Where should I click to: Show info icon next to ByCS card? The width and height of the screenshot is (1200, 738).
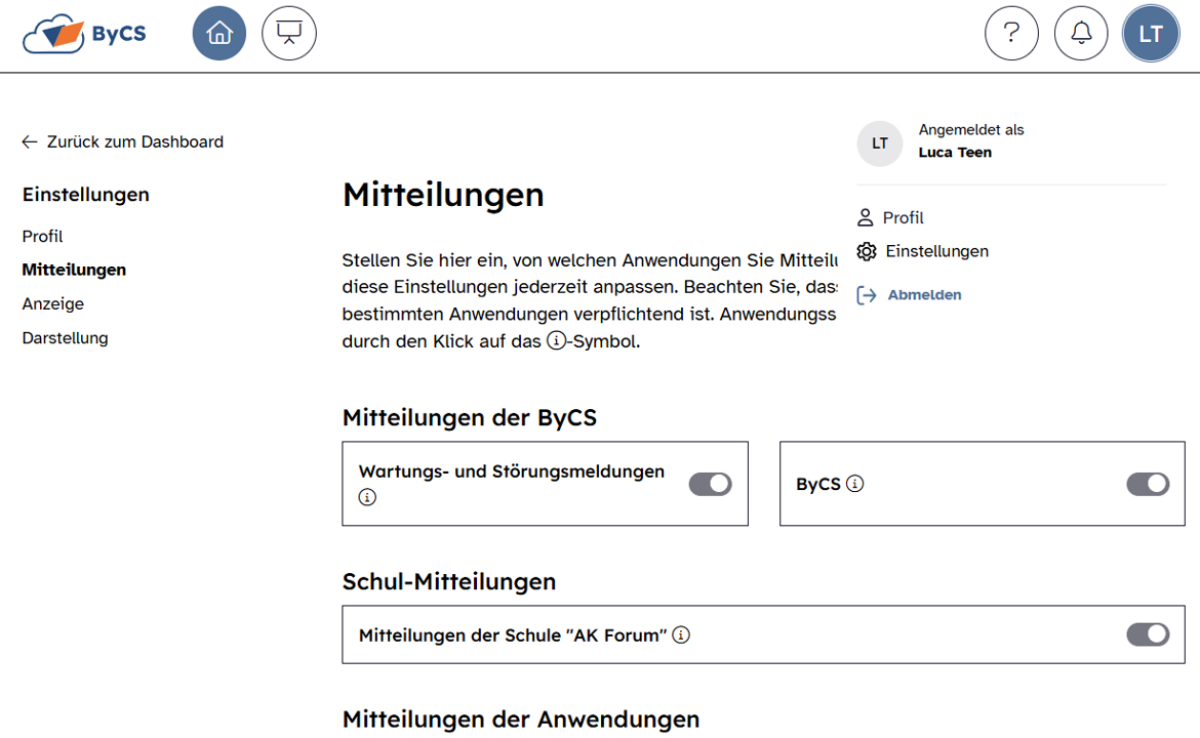[855, 484]
